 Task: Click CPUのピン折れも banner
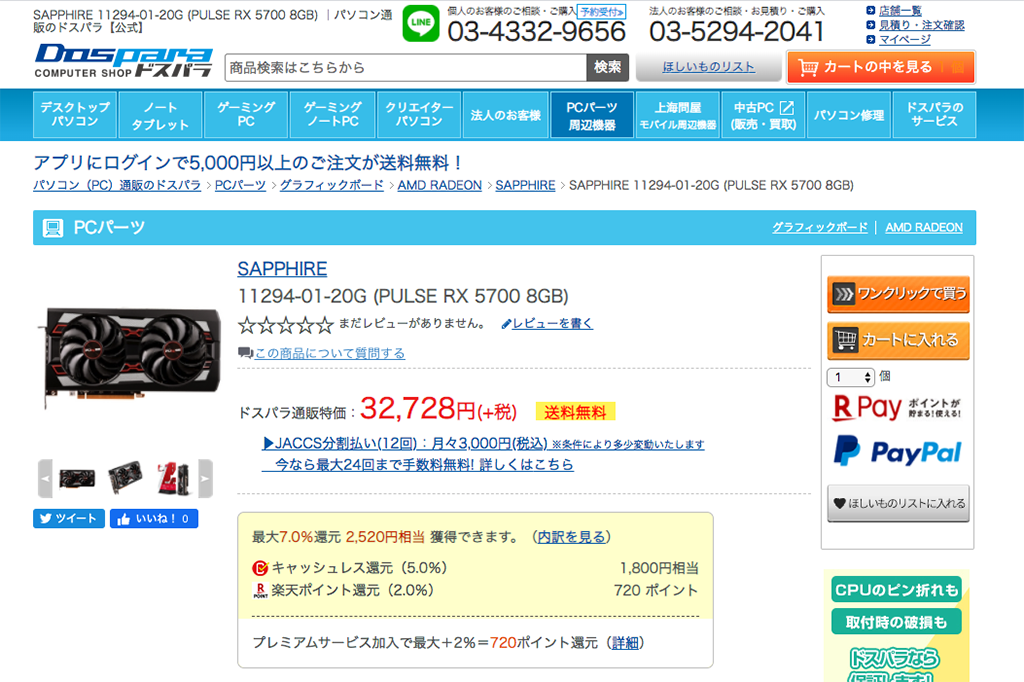(896, 590)
